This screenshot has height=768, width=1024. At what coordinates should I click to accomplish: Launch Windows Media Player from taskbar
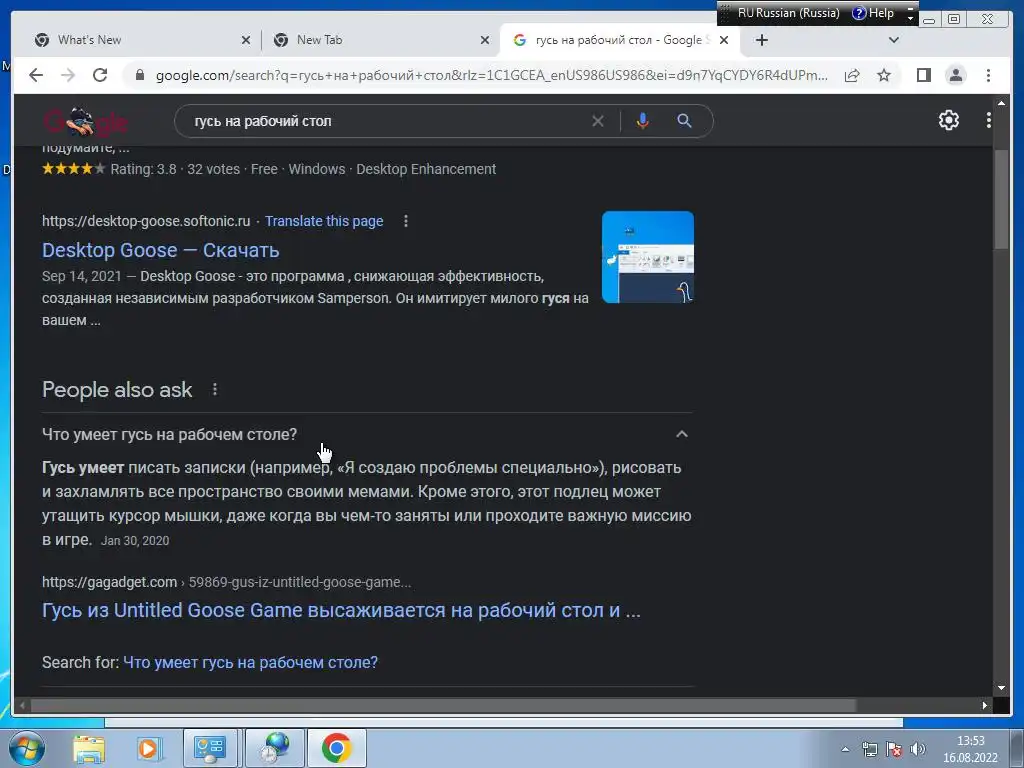149,748
